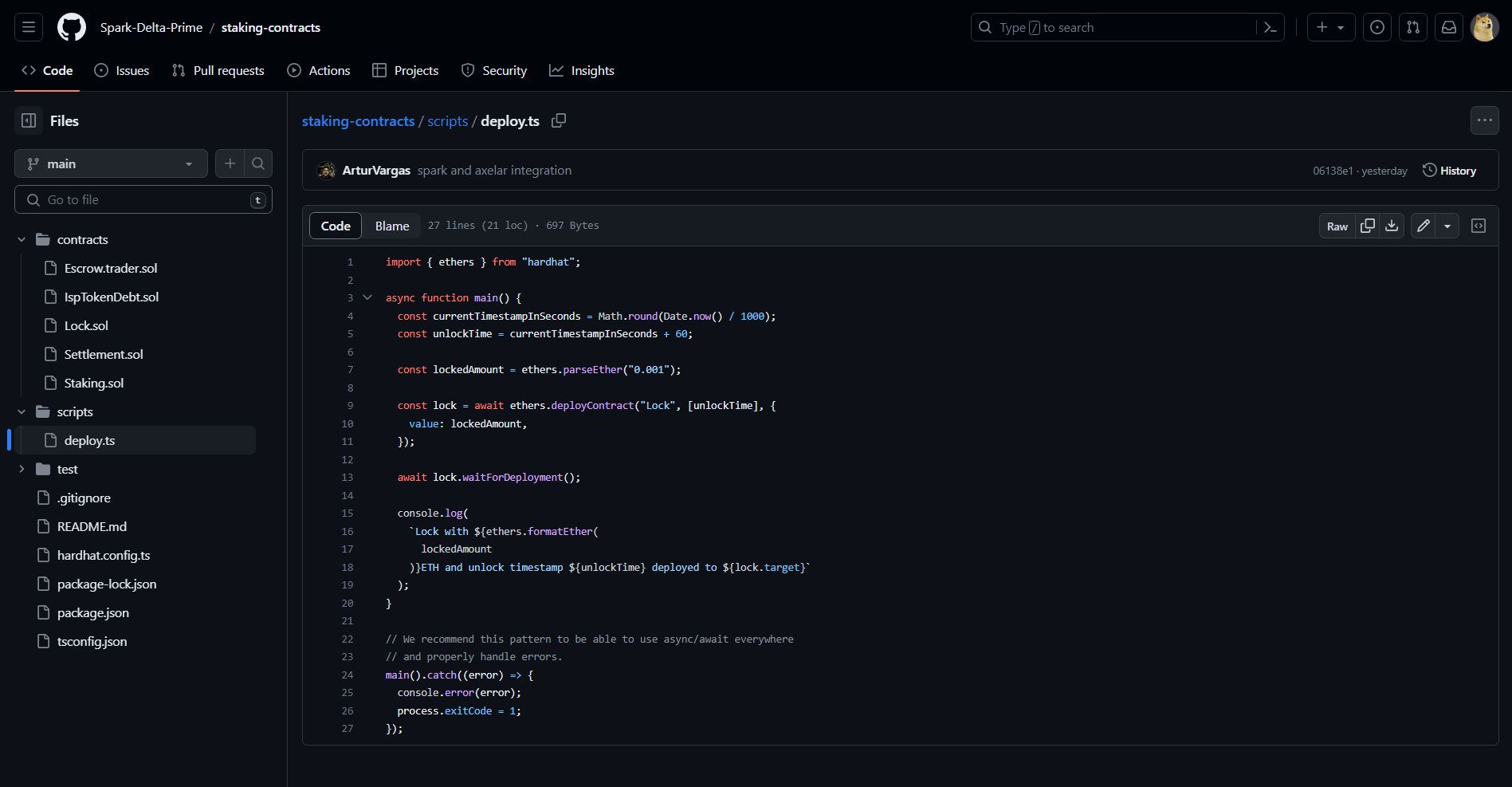This screenshot has width=1512, height=787.
Task: Open the more file actions menu
Action: 1484,120
